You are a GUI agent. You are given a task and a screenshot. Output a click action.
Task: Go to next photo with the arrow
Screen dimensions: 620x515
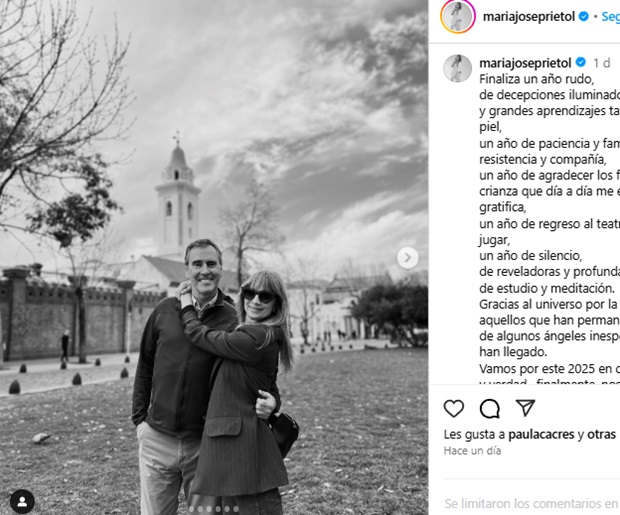[x=408, y=258]
